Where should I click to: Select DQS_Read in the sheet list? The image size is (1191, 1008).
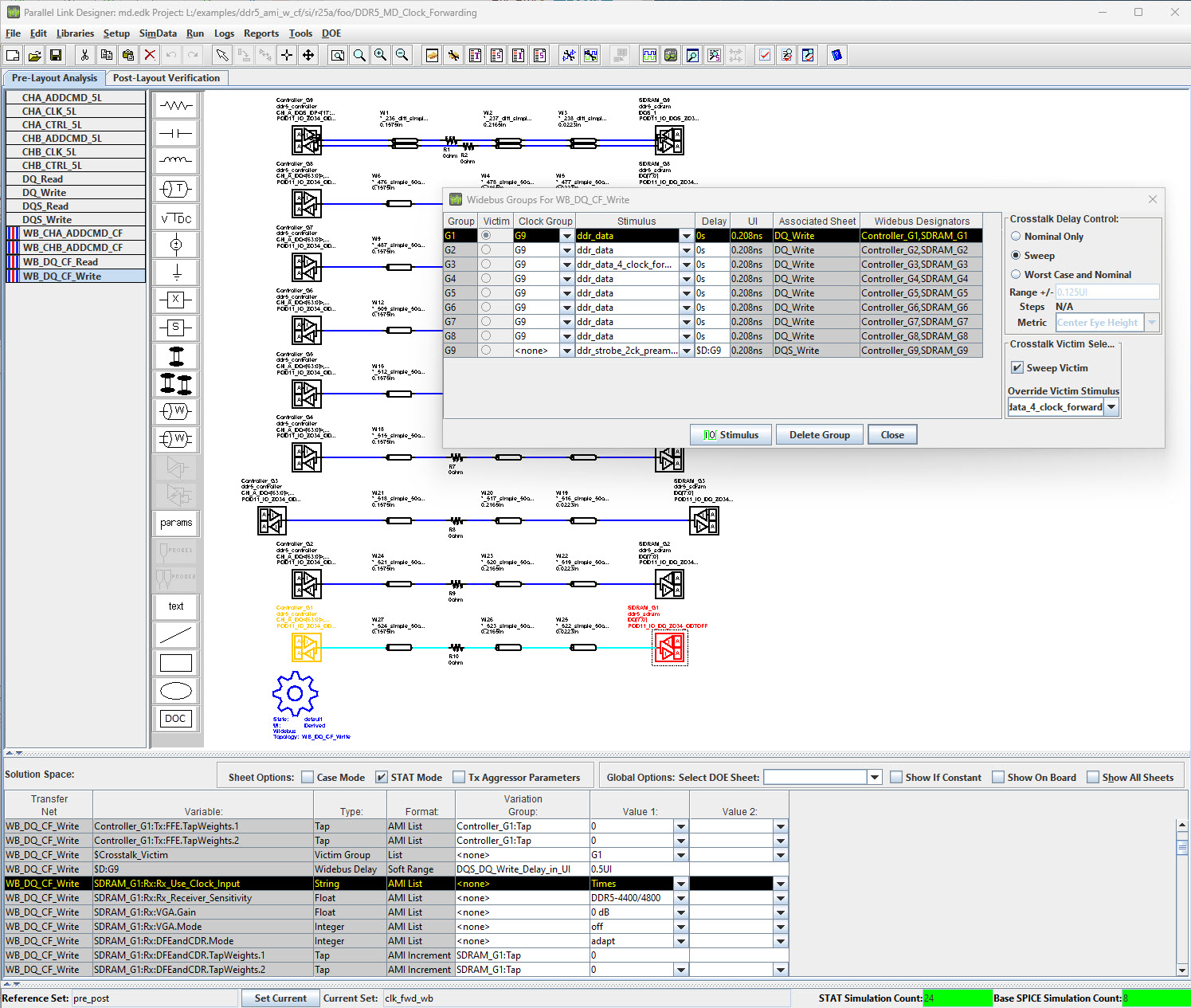[45, 206]
